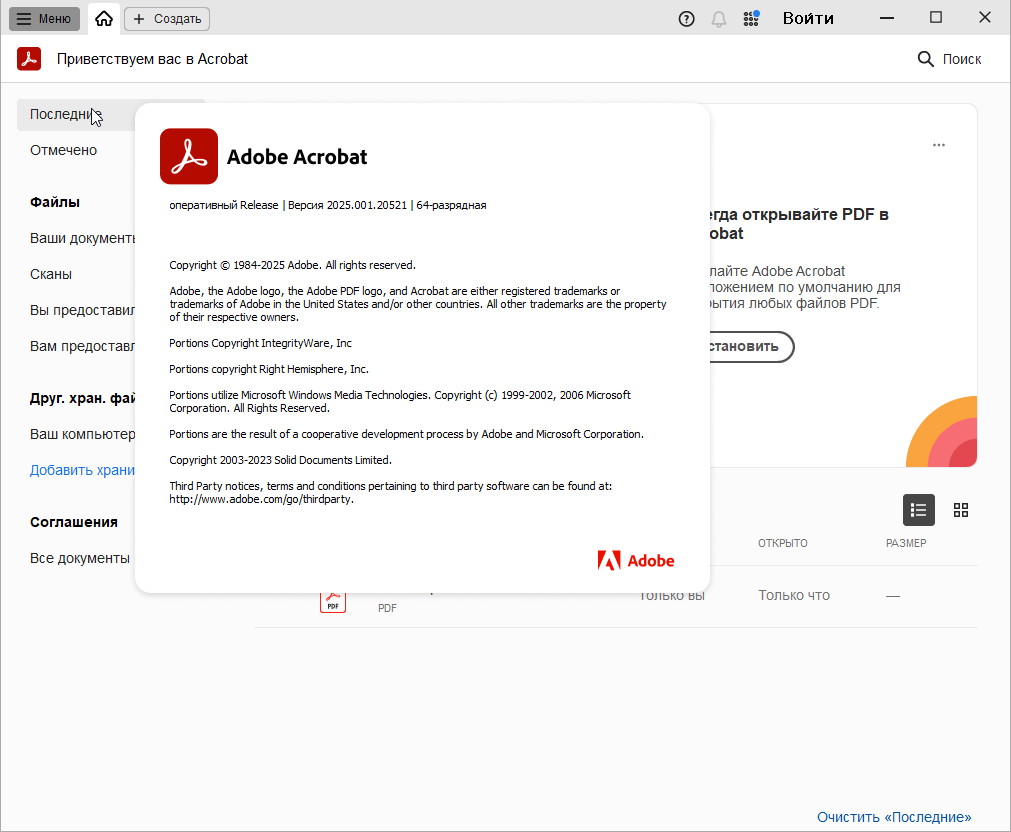Open the Adobe apps grid icon
The width and height of the screenshot is (1011, 832).
point(751,19)
